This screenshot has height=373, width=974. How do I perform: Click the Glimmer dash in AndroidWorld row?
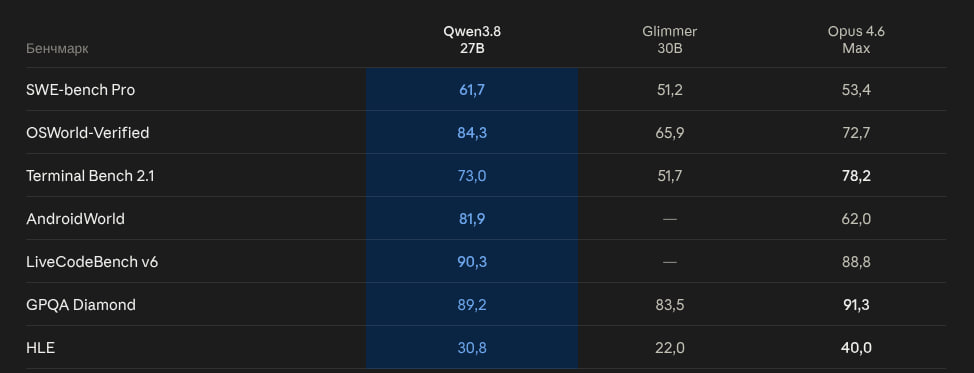tap(670, 219)
